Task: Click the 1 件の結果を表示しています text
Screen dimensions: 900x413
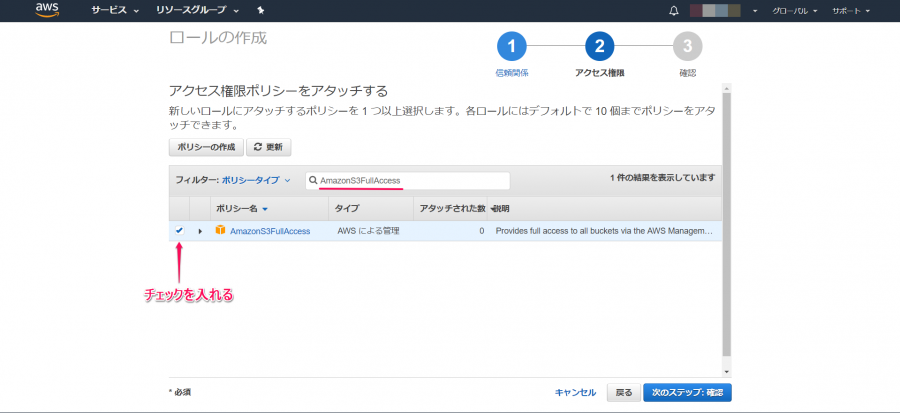Action: point(662,178)
